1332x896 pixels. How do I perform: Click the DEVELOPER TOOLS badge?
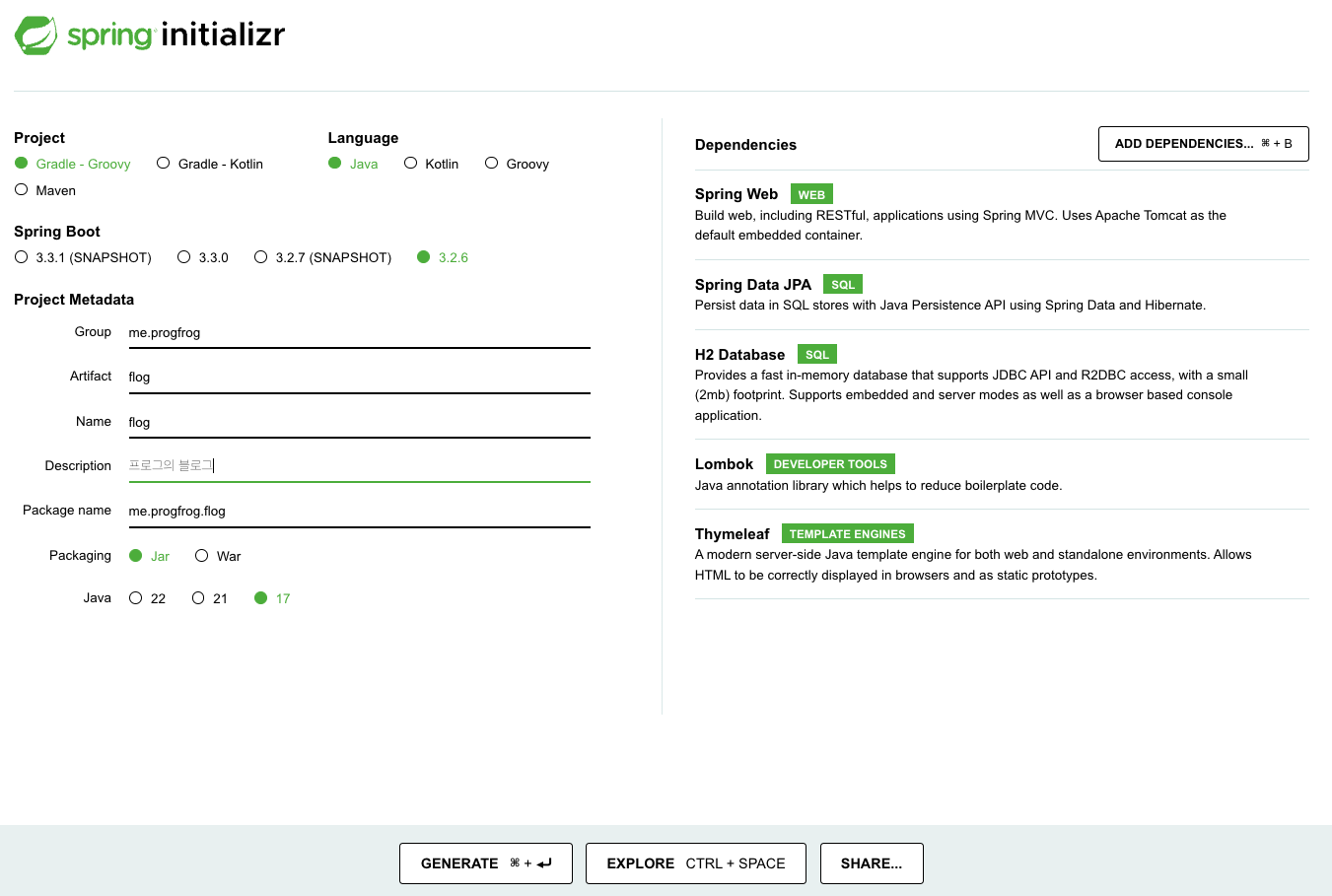[x=830, y=464]
